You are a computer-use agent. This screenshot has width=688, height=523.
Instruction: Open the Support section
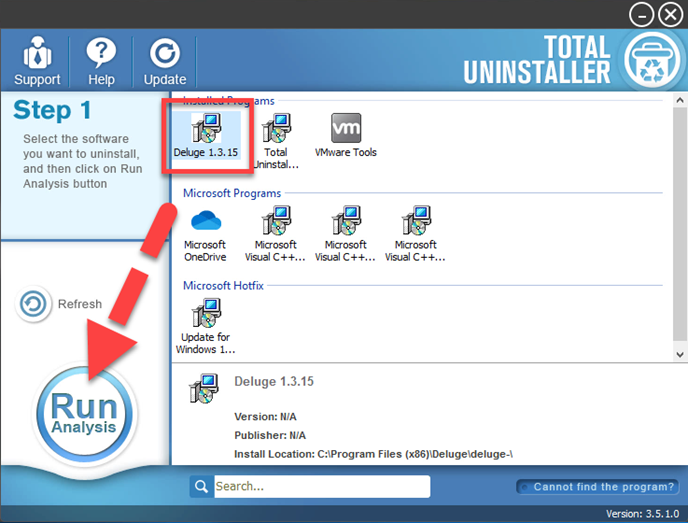(37, 61)
